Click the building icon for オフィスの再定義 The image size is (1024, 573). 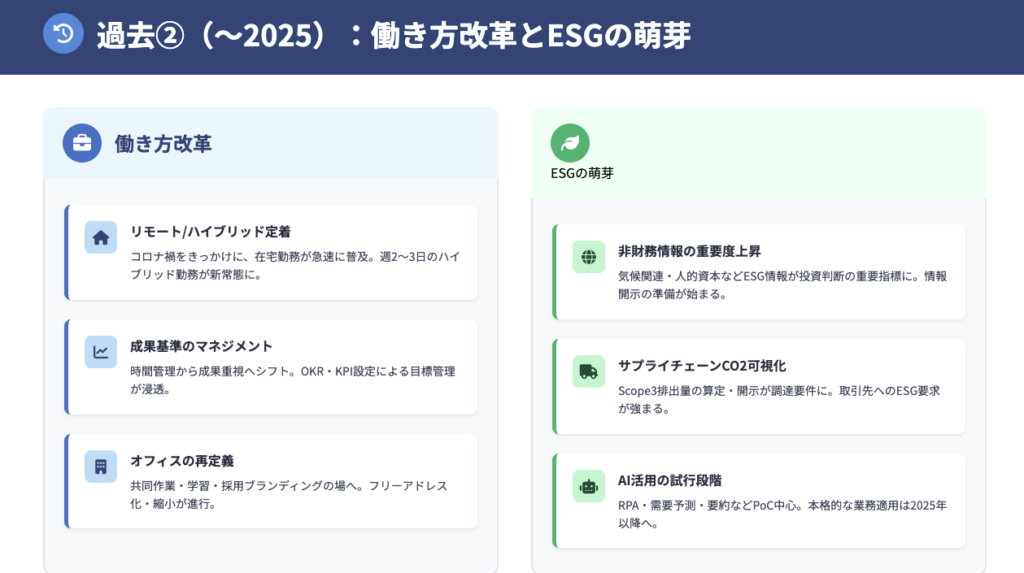pyautogui.click(x=101, y=467)
